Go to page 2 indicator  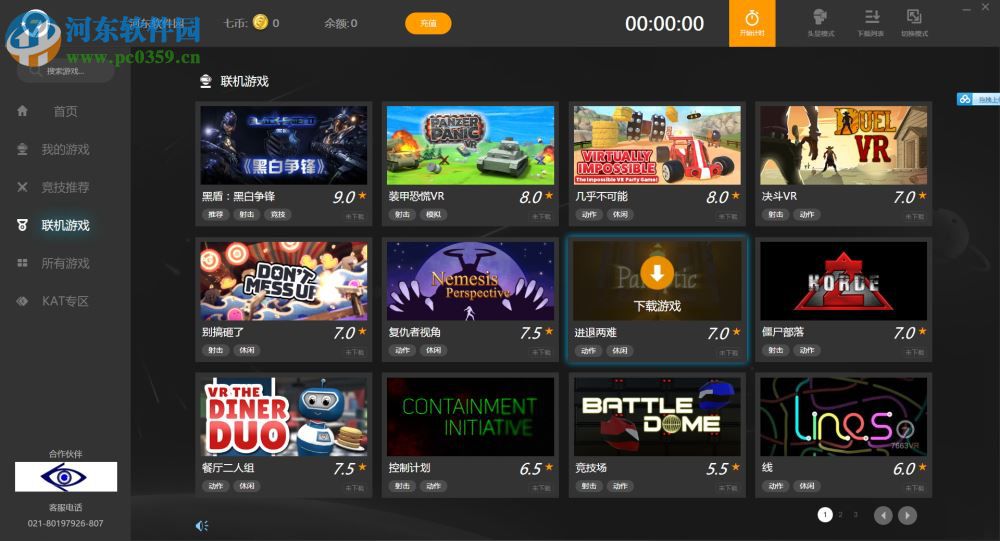841,514
